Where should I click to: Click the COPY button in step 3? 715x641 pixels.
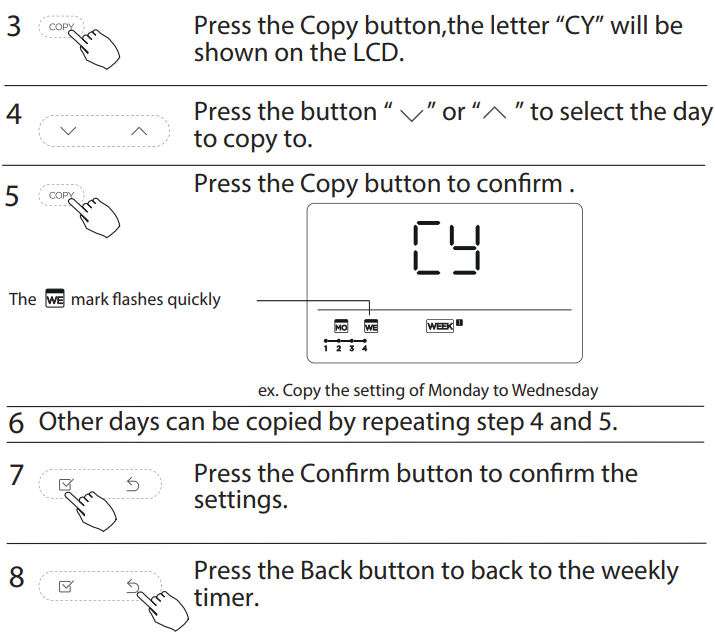tap(61, 27)
